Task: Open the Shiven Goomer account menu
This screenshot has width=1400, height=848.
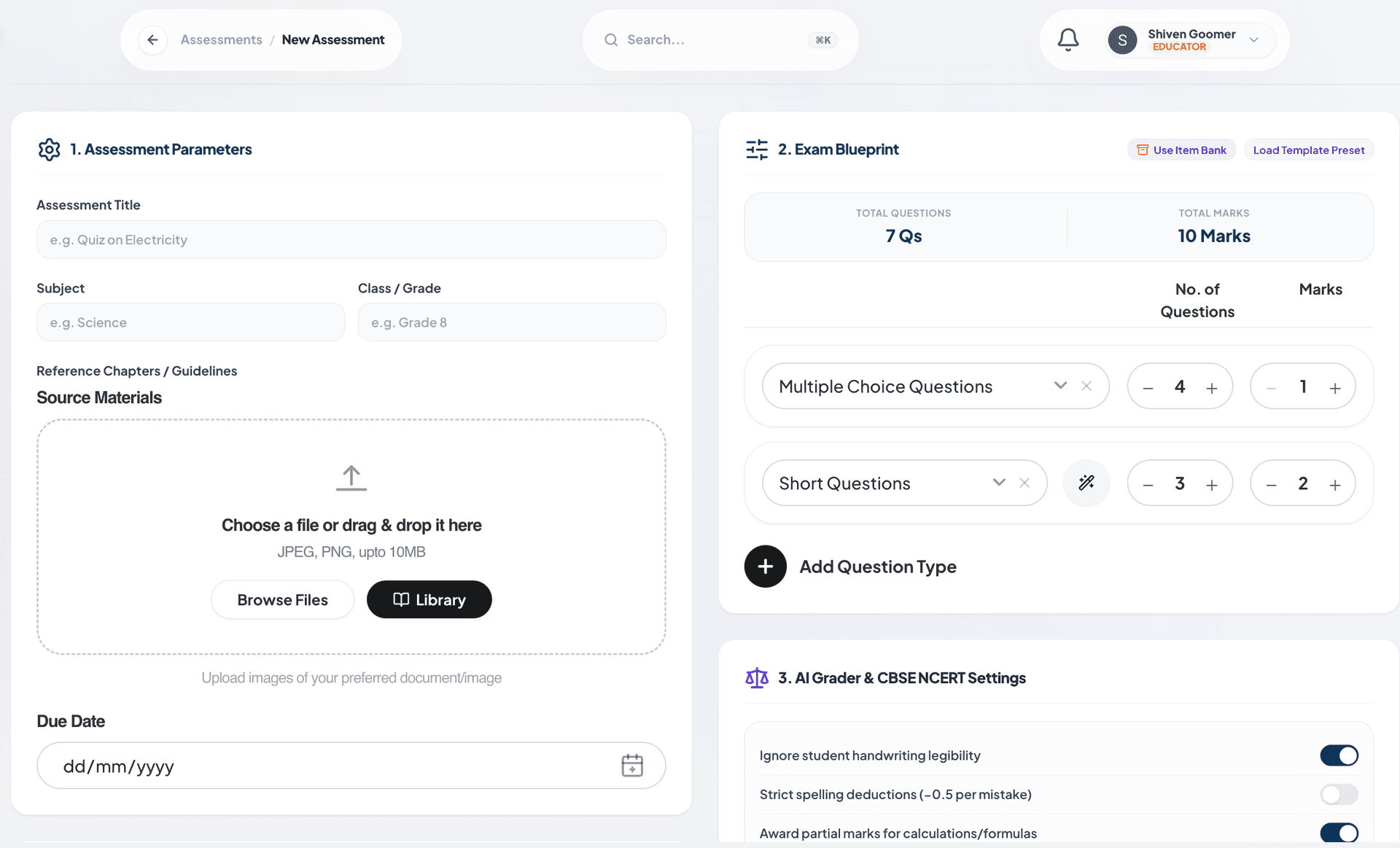Action: click(x=1190, y=39)
